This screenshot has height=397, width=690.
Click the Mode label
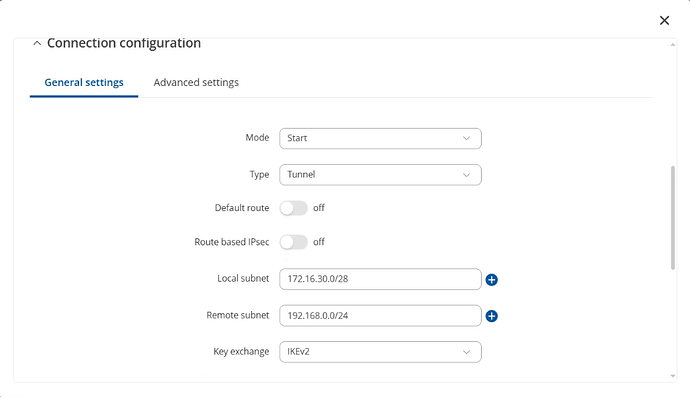[257, 137]
